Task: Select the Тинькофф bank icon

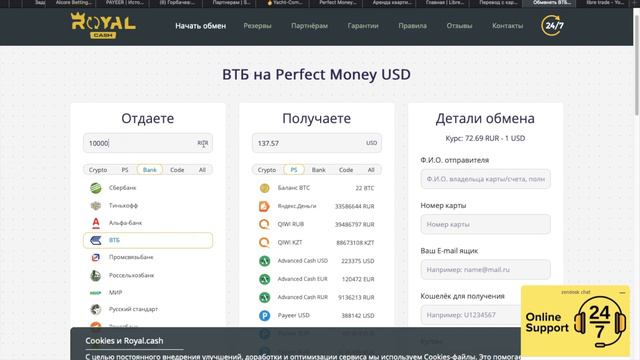Action: tap(96, 205)
